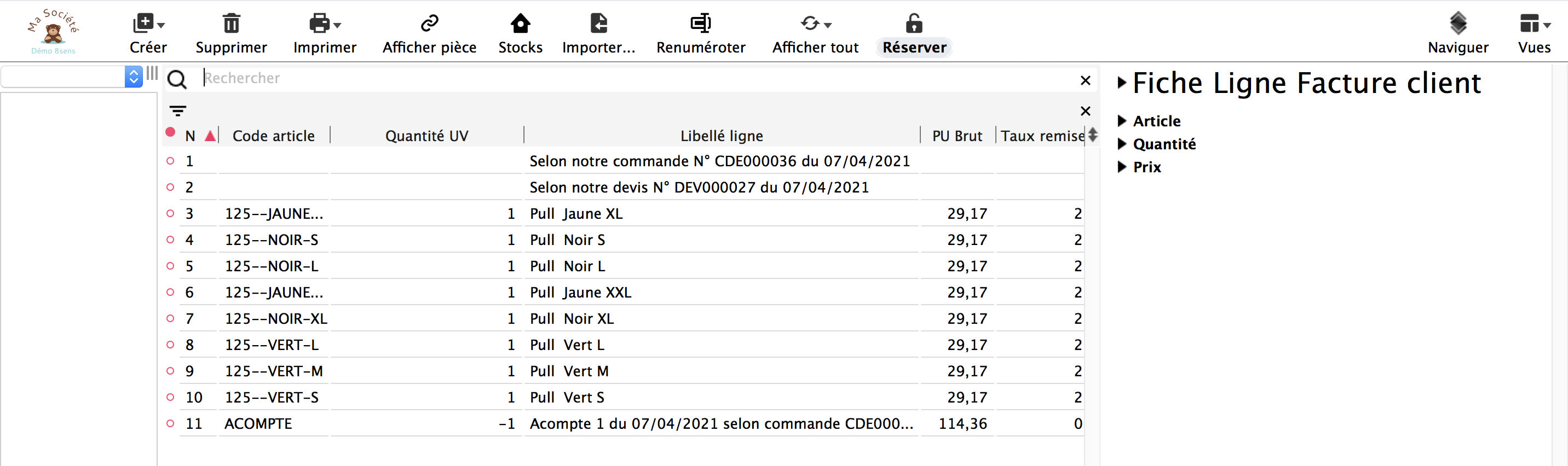Click the vertical bars column handle icon
Screen dimensions: 1568x466
pyautogui.click(x=152, y=74)
